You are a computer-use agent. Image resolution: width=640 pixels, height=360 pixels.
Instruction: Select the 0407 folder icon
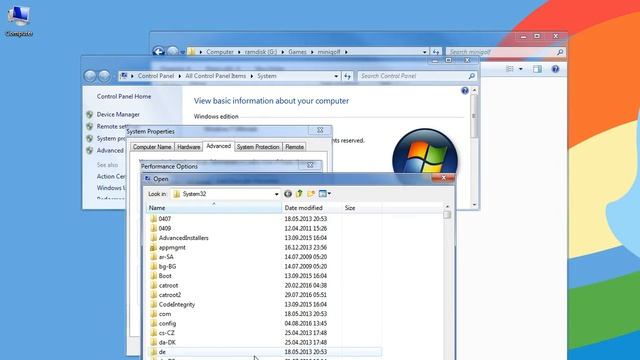[x=153, y=219]
